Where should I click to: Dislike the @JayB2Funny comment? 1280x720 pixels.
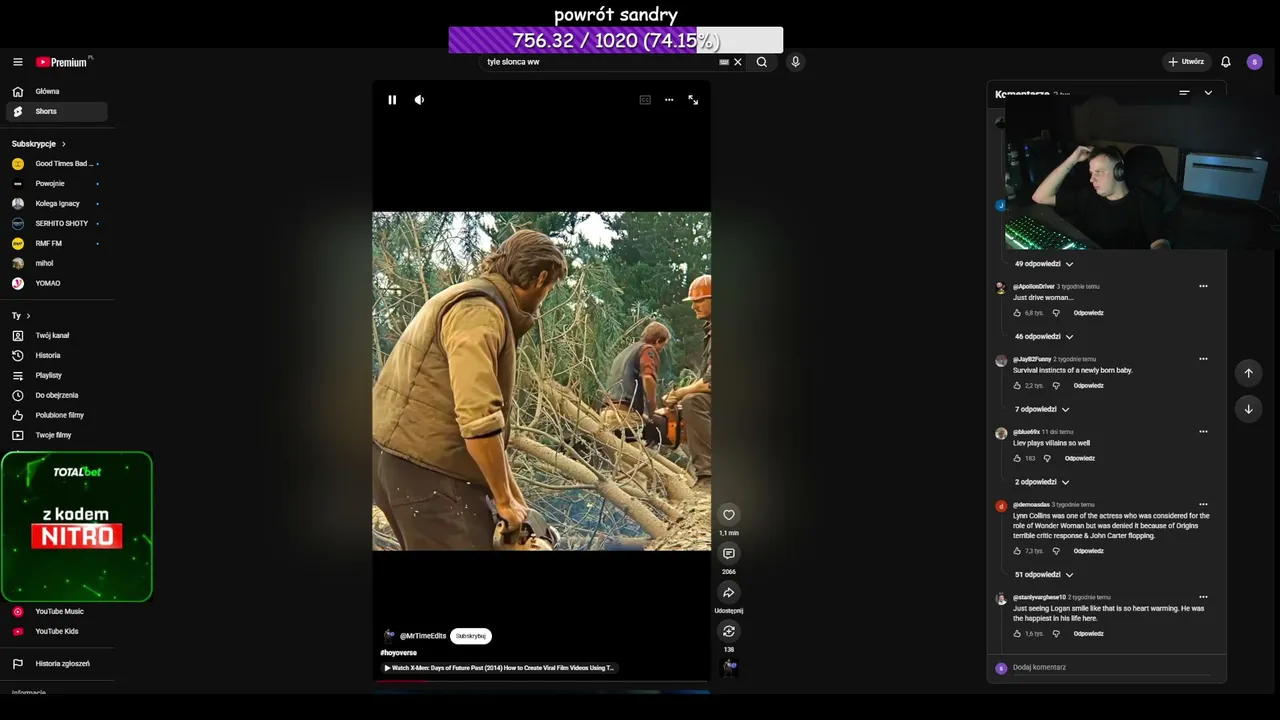coord(1056,385)
